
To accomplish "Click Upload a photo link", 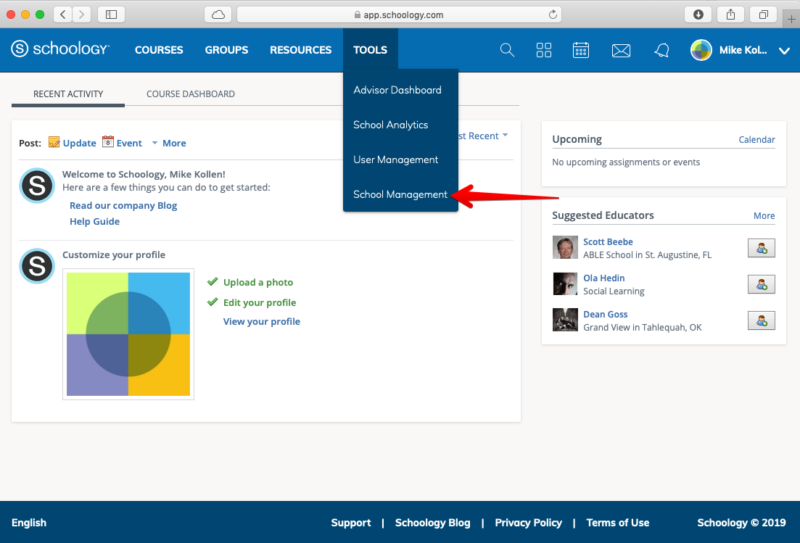I will tap(258, 282).
